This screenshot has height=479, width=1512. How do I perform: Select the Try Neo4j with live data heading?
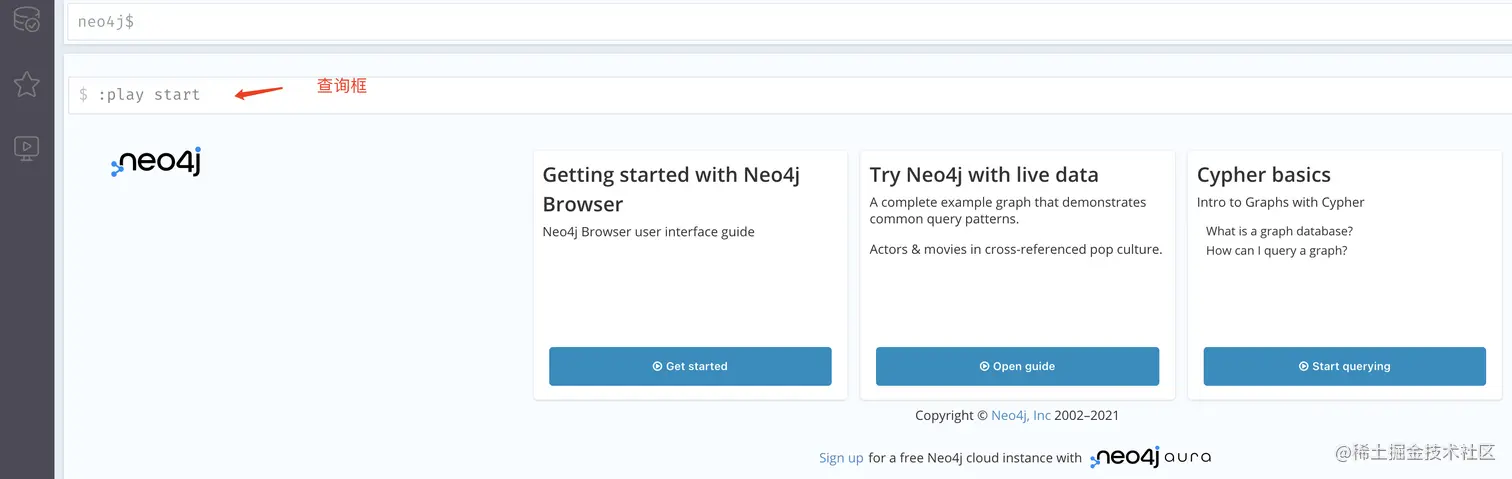(984, 175)
